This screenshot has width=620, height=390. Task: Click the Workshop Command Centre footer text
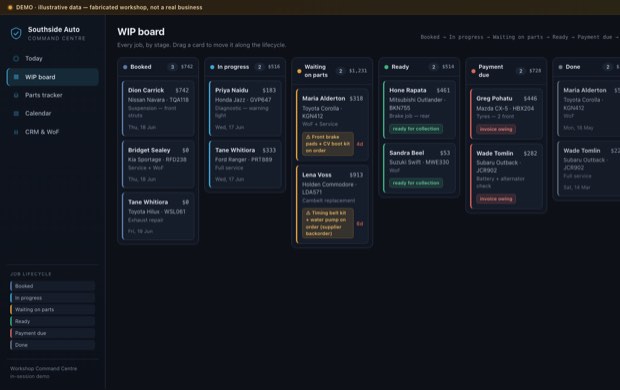click(43, 369)
